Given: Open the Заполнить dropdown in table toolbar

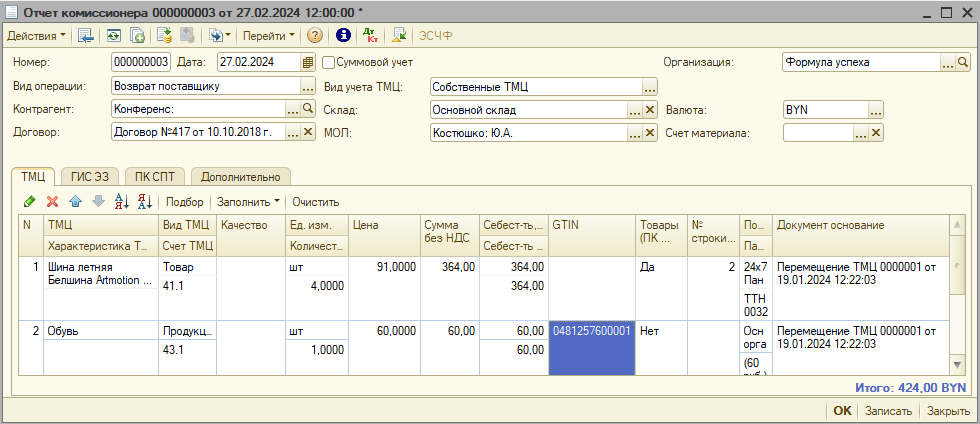Looking at the screenshot, I should tap(248, 202).
